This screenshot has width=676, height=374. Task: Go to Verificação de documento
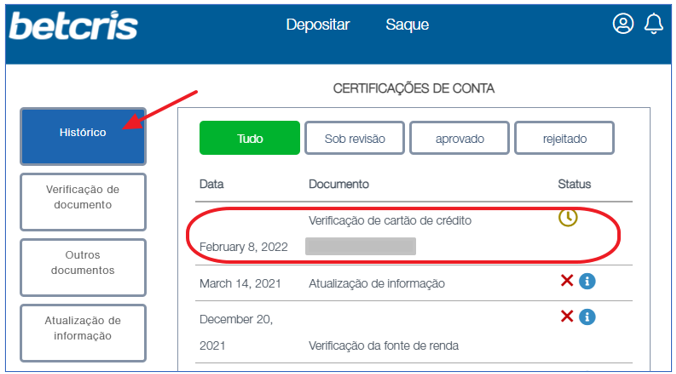83,202
